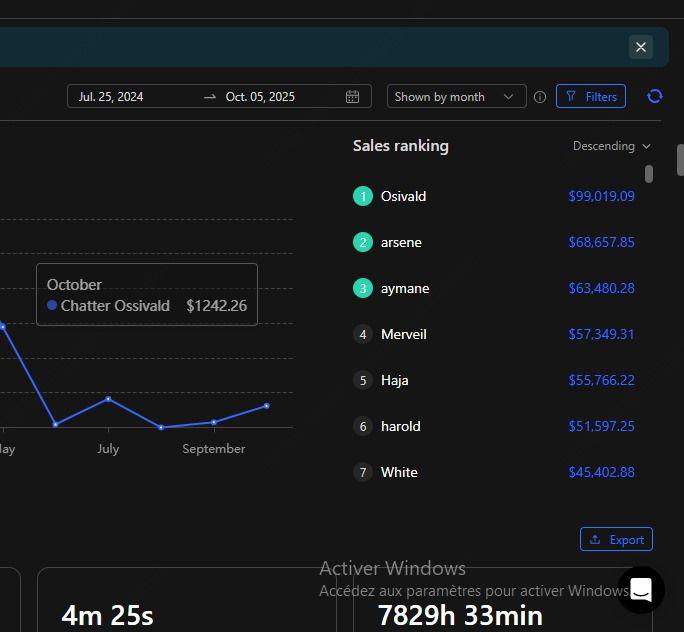
Task: Click the October data point on chart
Action: coord(266,405)
